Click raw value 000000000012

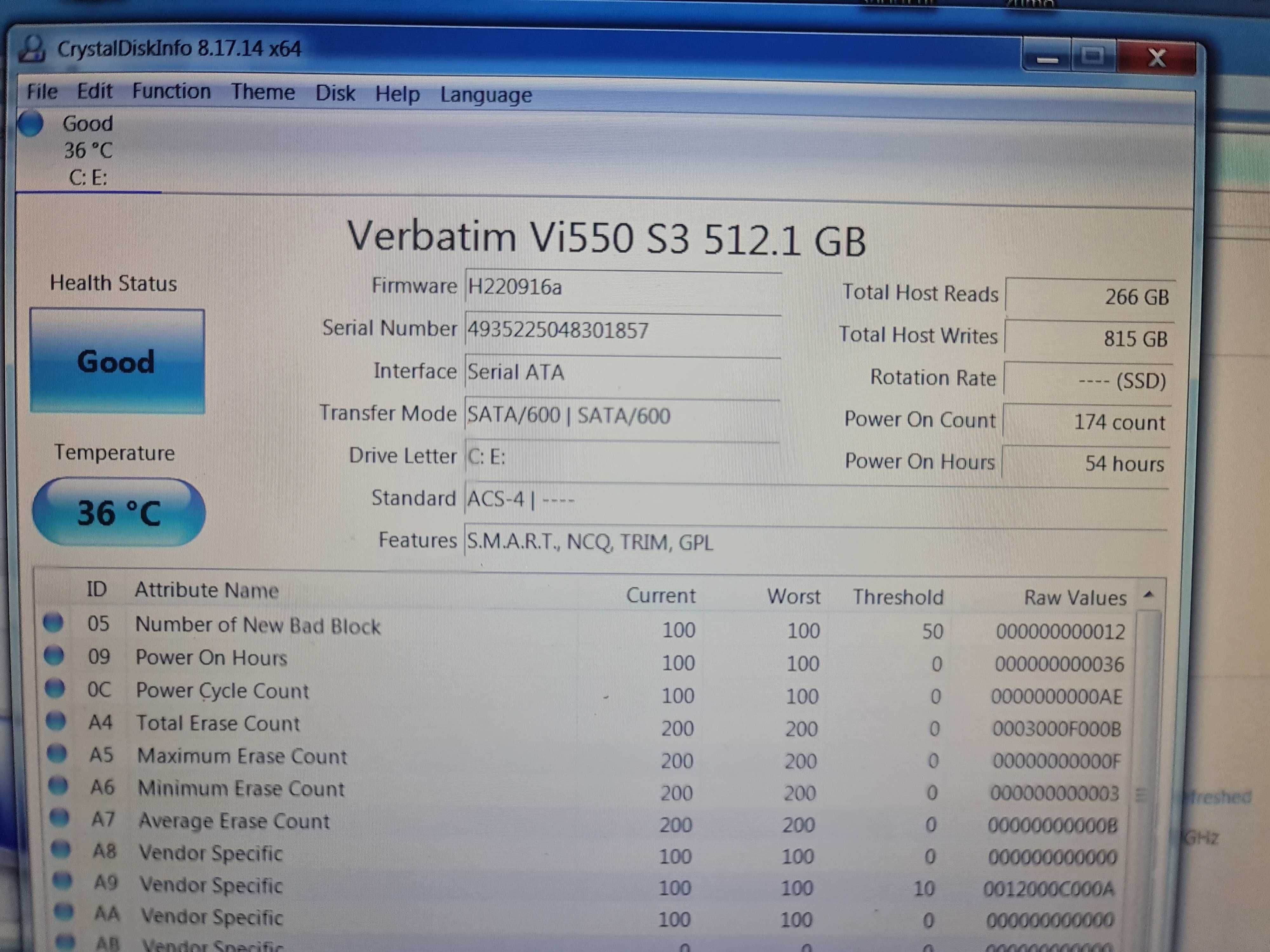coord(1060,632)
